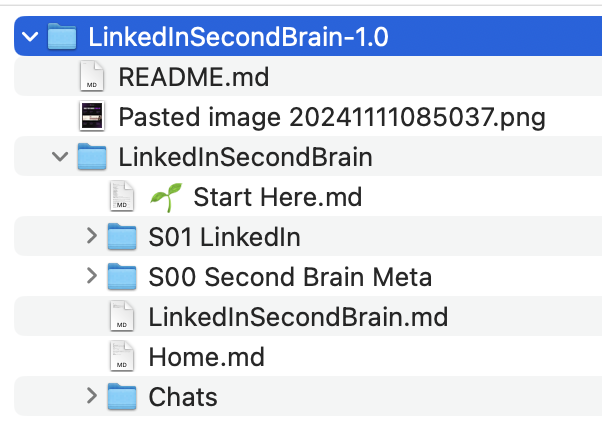This screenshot has width=602, height=422.
Task: Click the Chats folder icon
Action: (122, 397)
